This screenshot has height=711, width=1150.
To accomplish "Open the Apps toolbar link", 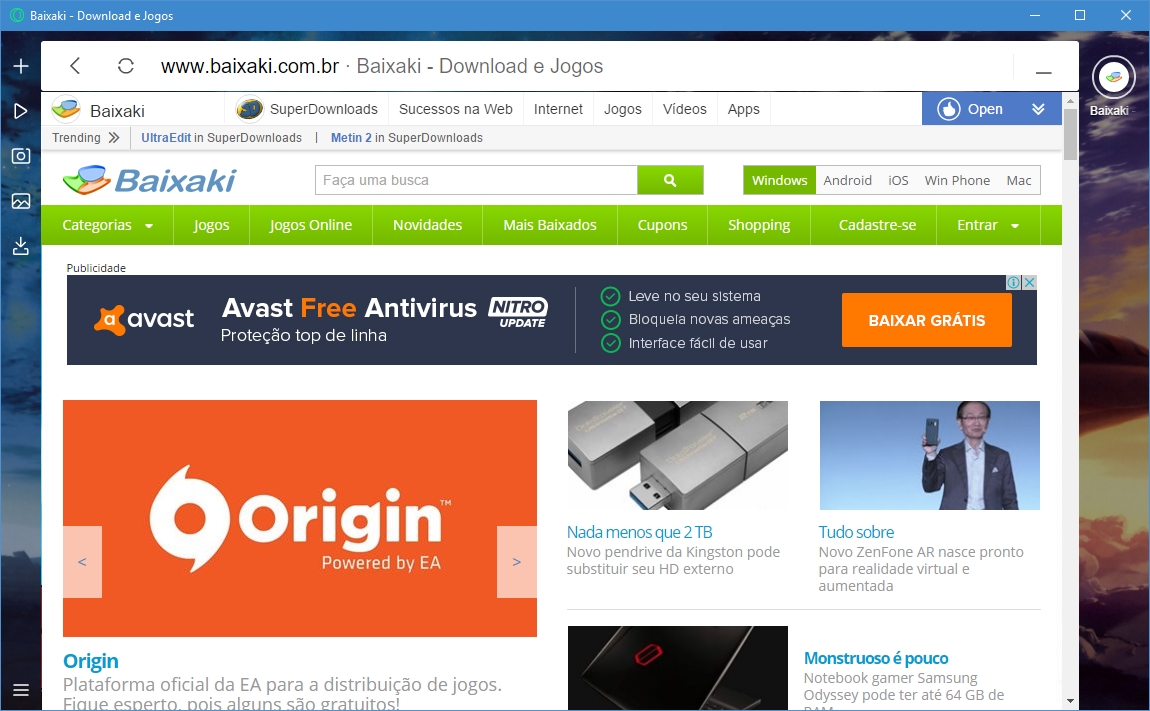I will (744, 109).
